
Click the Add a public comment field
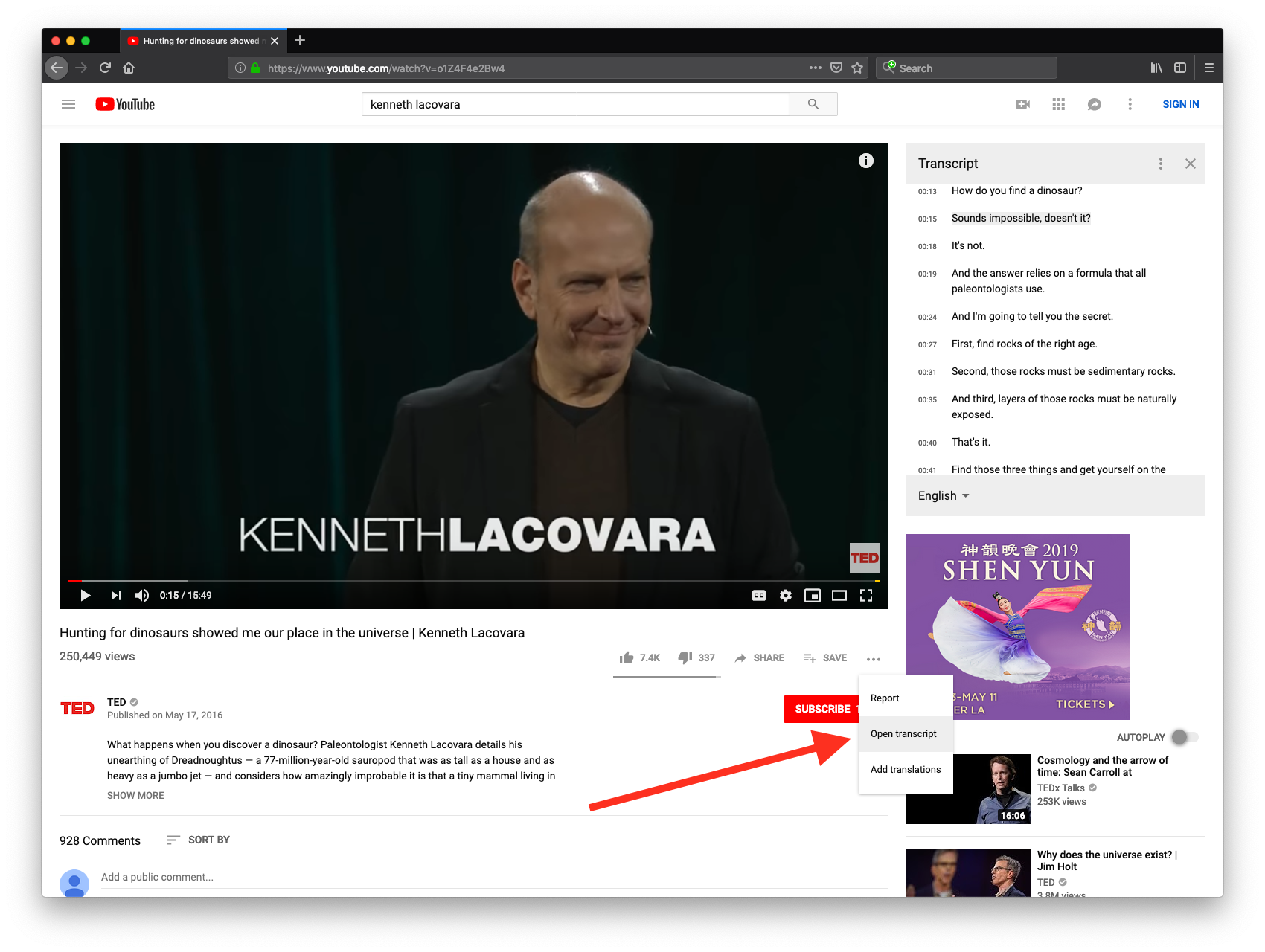pos(494,878)
